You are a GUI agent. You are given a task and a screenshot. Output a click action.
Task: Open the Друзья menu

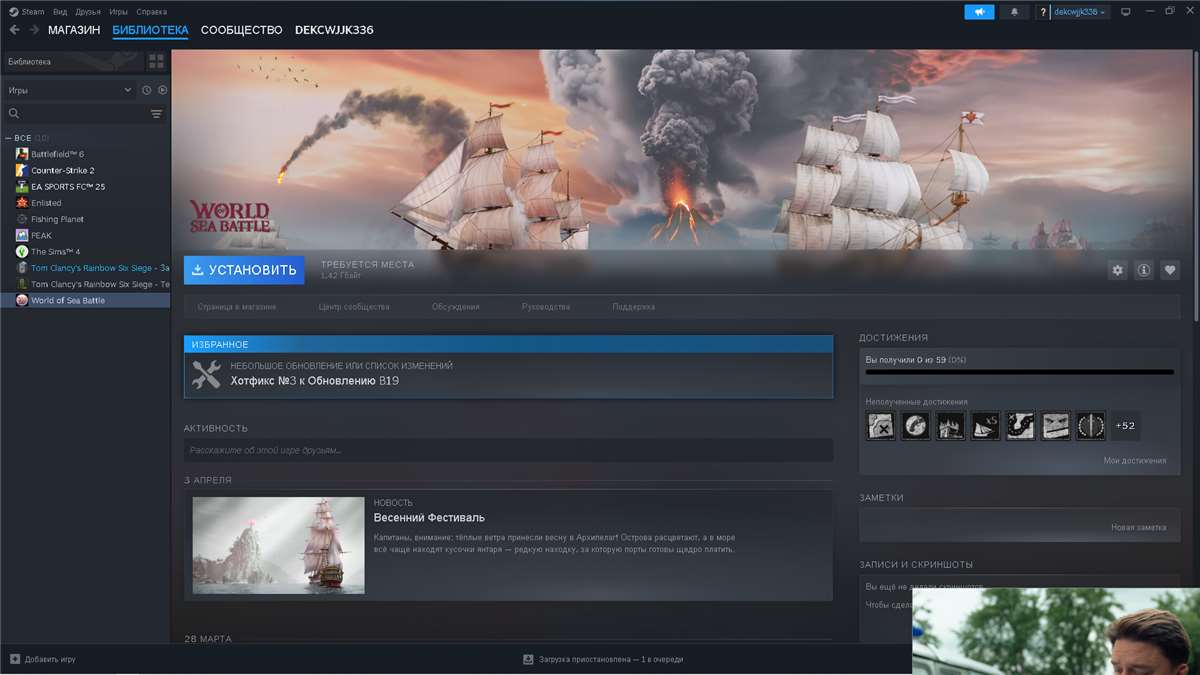click(88, 12)
